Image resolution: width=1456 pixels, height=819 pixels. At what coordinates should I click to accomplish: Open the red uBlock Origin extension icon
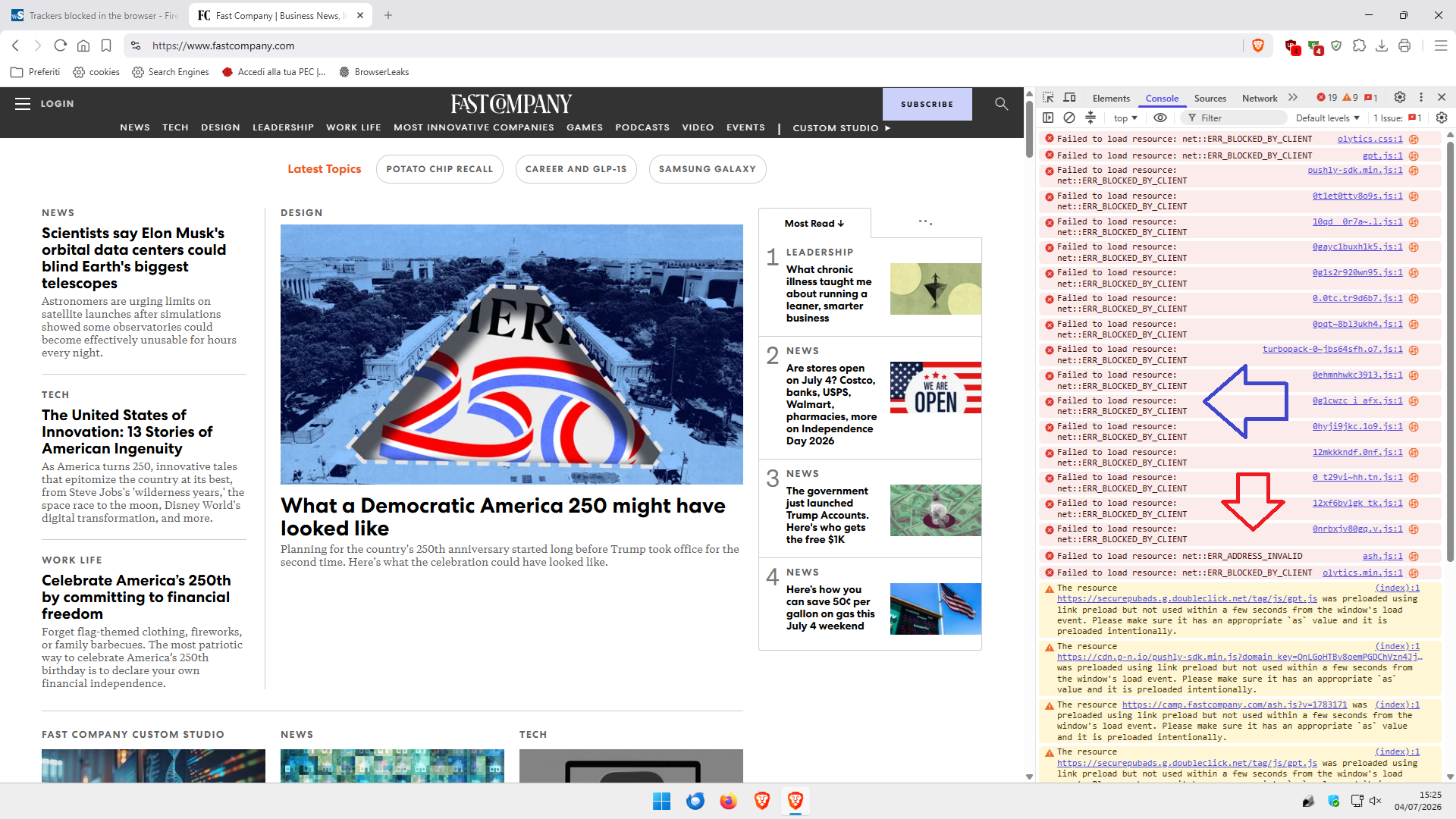pyautogui.click(x=1292, y=46)
